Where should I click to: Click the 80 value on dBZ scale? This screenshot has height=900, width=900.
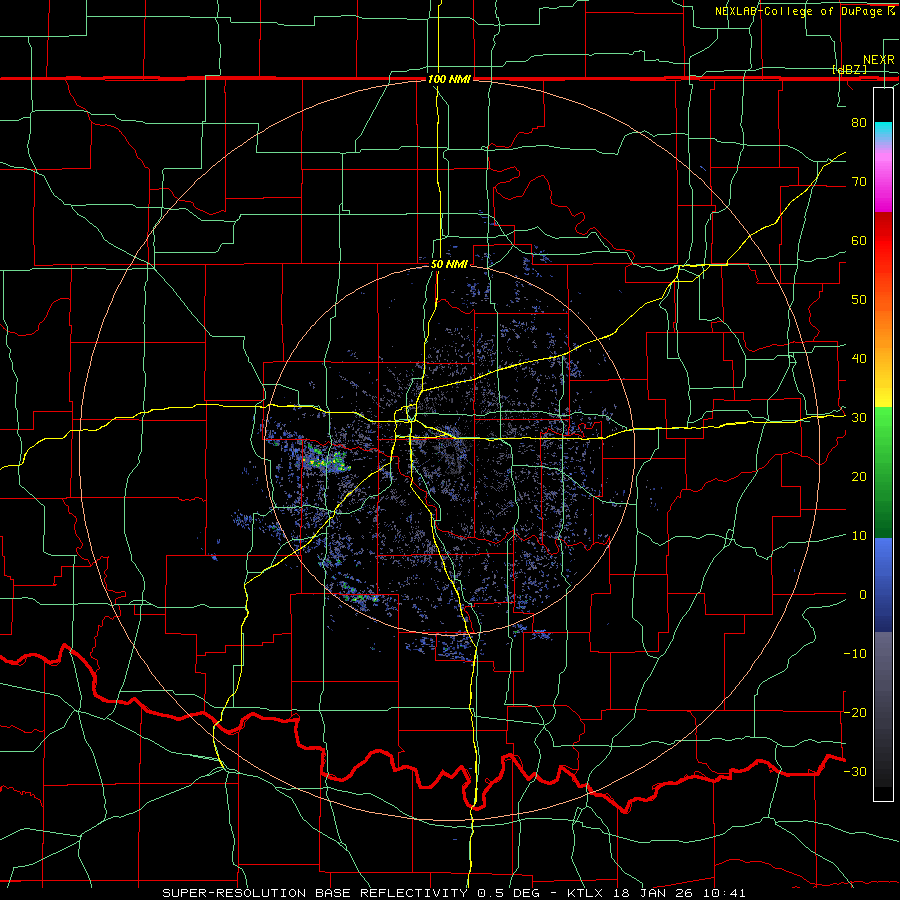click(859, 122)
